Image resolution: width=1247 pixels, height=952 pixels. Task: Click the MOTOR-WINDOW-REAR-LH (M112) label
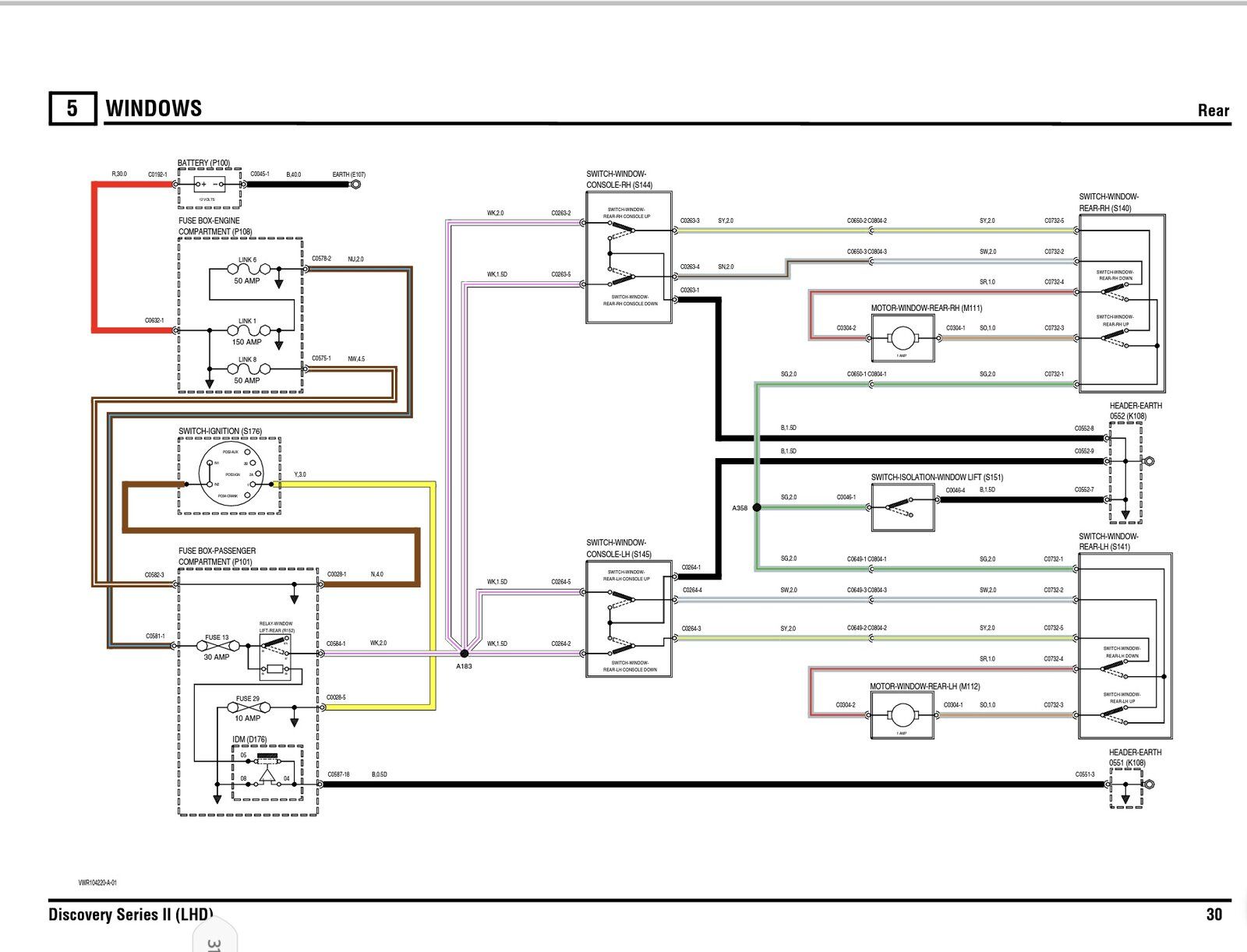[924, 686]
